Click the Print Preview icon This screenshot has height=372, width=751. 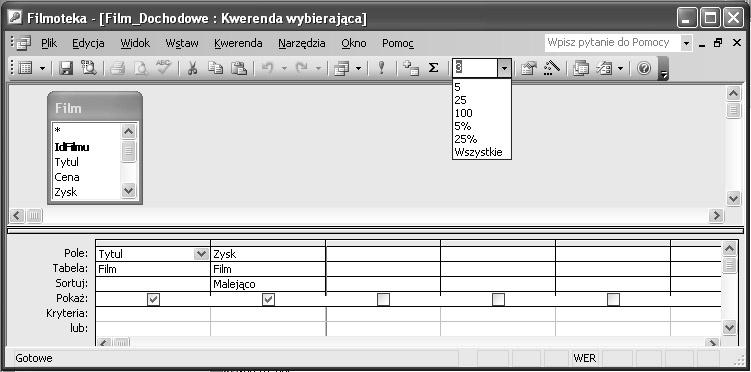pos(140,69)
